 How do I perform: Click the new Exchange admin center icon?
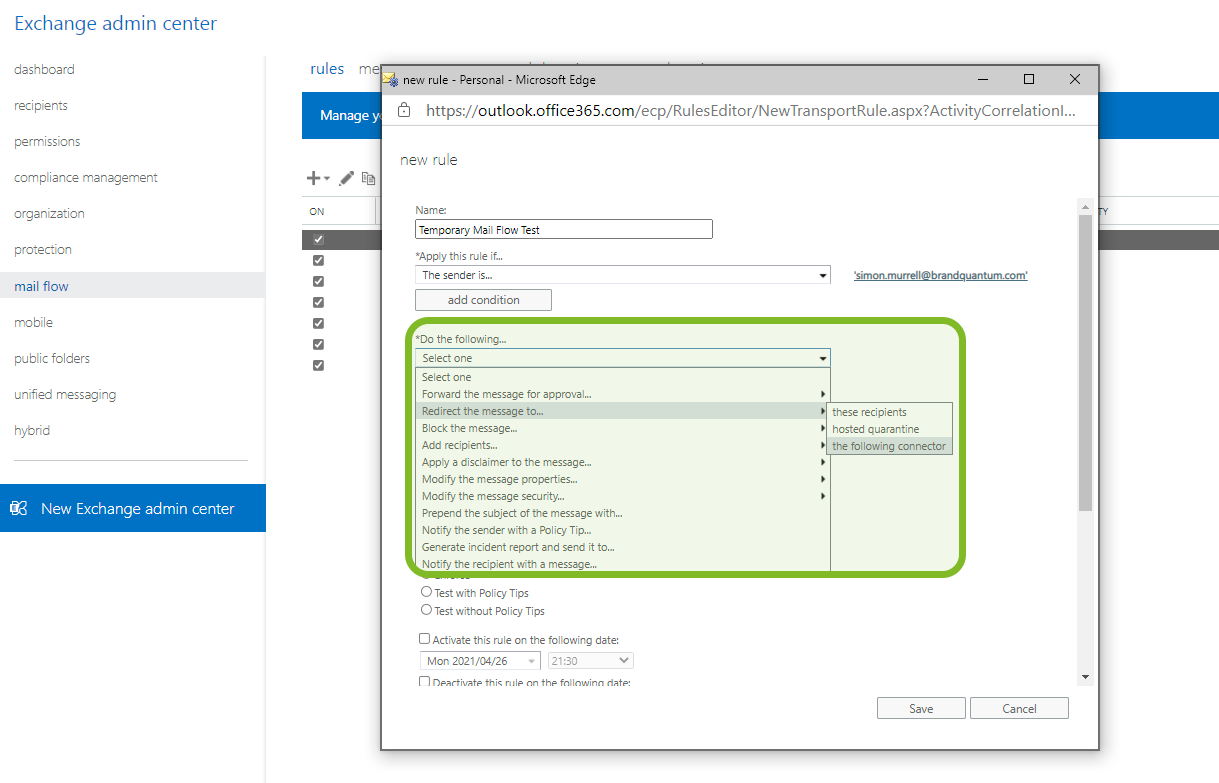pyautogui.click(x=18, y=508)
